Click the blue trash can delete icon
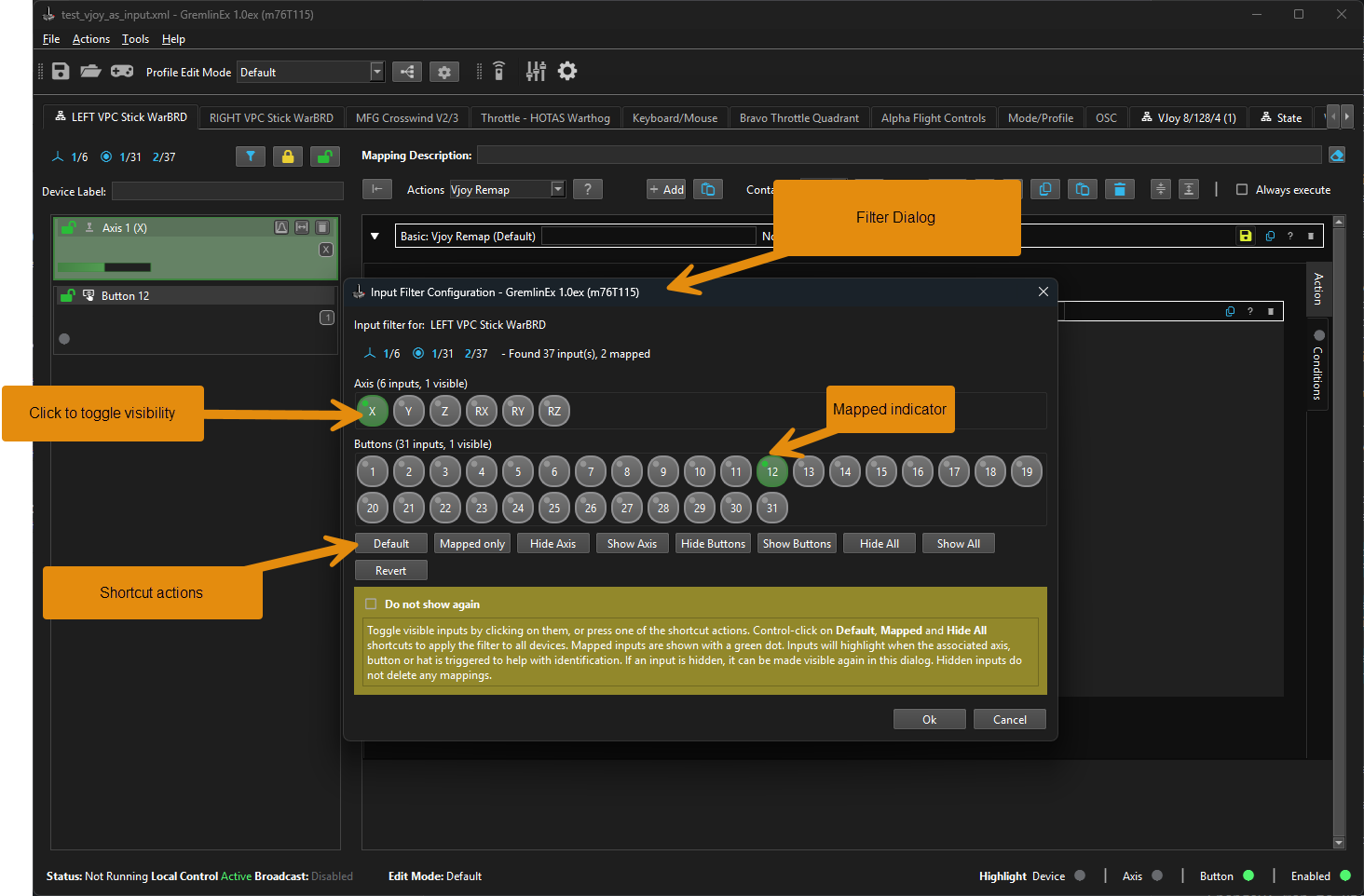This screenshot has width=1364, height=896. [x=1119, y=190]
